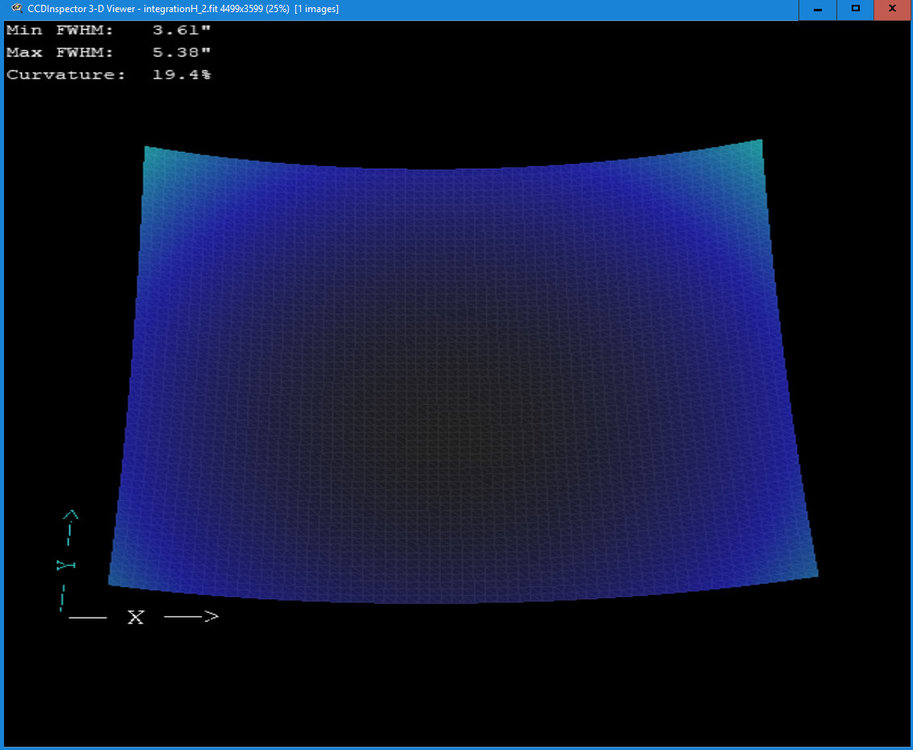Screen dimensions: 913x750
Task: Click the 'Curvature: 19.4%' readout
Action: pyautogui.click(x=108, y=75)
